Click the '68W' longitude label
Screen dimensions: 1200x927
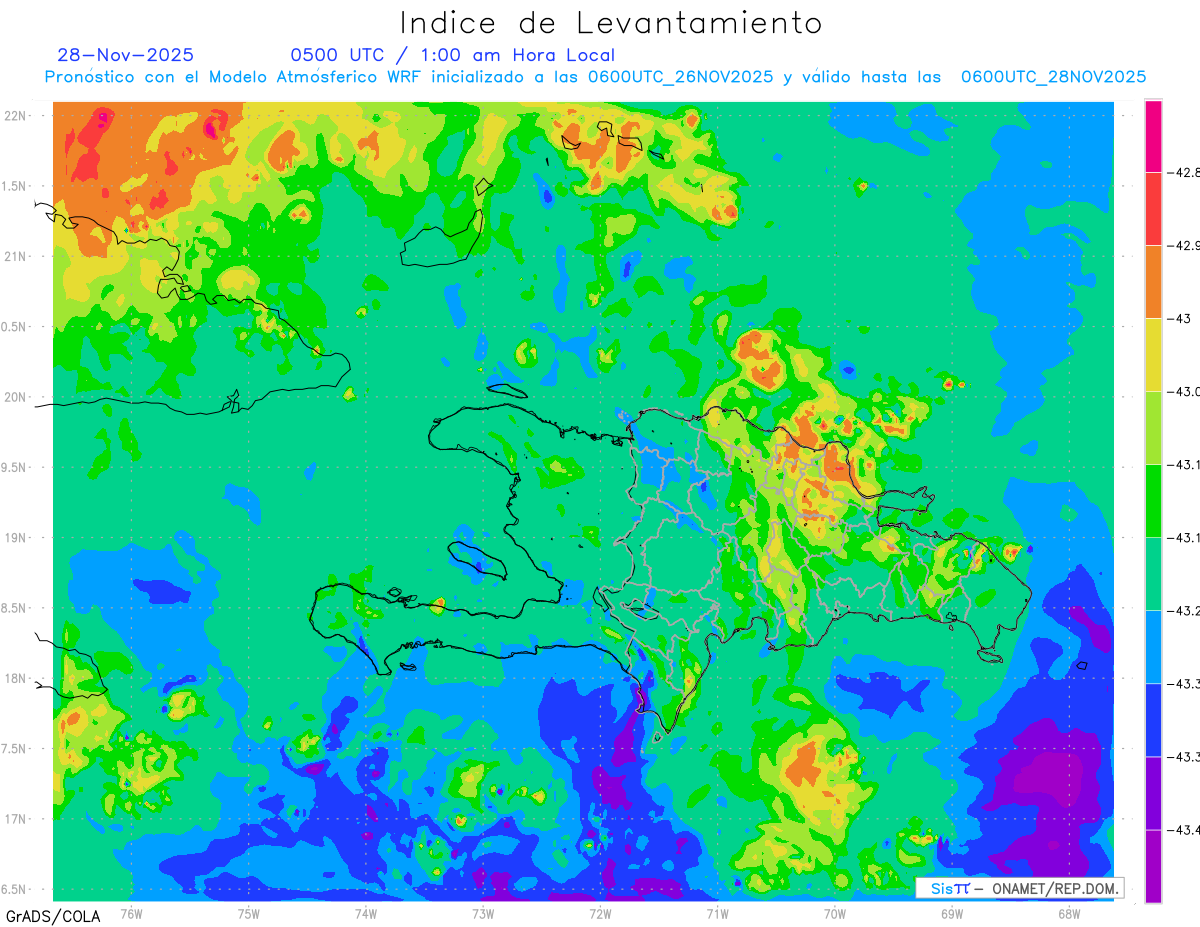1069,913
